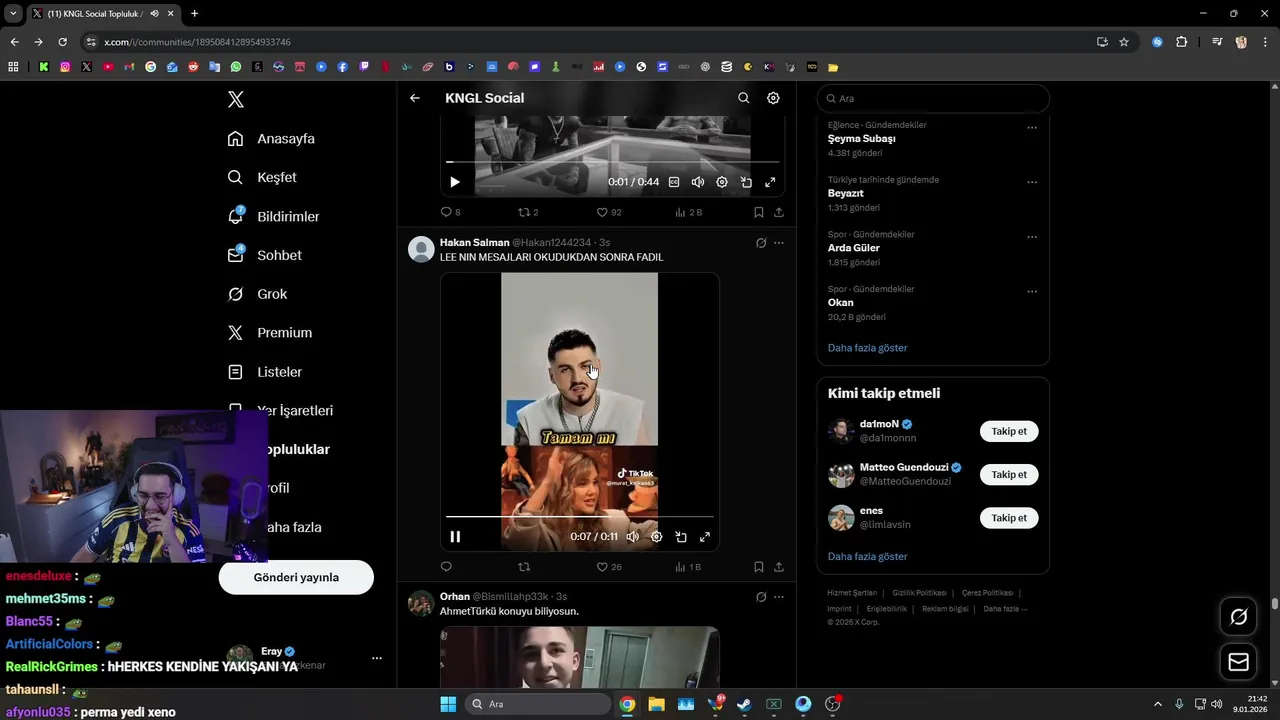
Task: Open File Explorer from the taskbar
Action: point(656,704)
